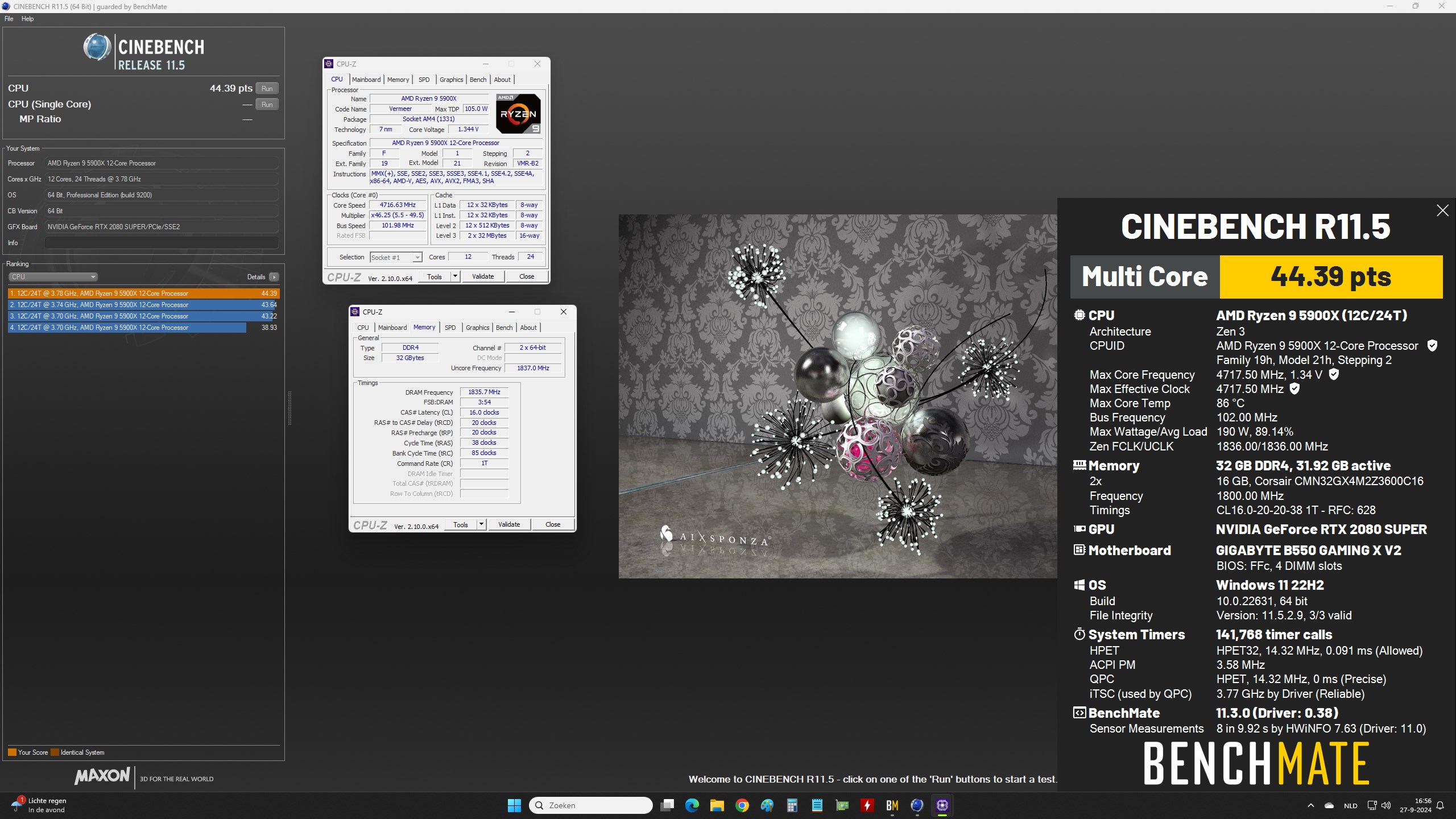Image resolution: width=1456 pixels, height=819 pixels.
Task: Open Notepad from the taskbar
Action: click(x=817, y=805)
